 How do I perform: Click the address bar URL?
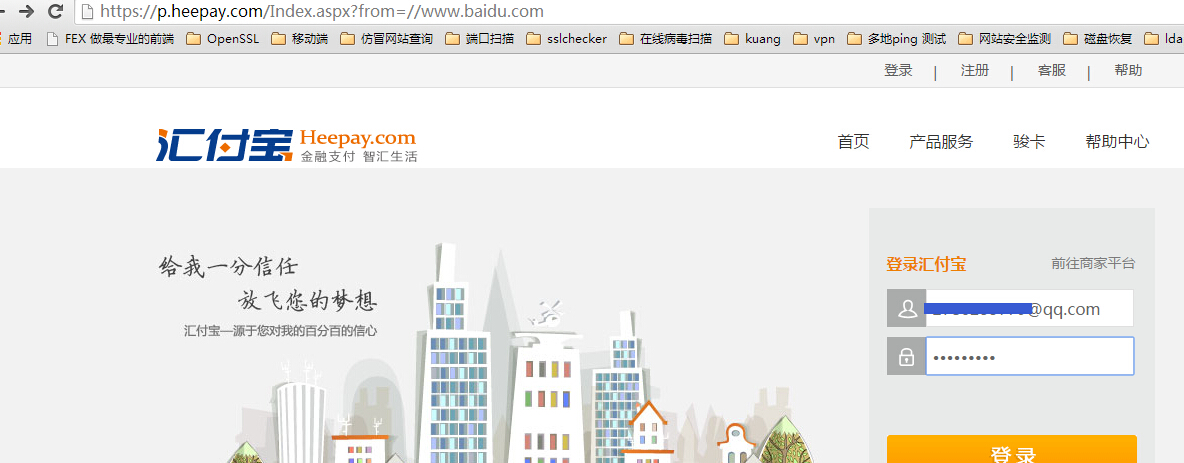pyautogui.click(x=322, y=11)
